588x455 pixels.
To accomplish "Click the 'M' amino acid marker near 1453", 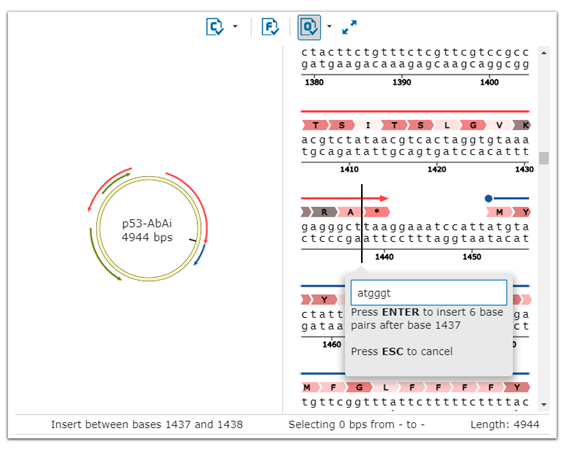I will pyautogui.click(x=499, y=212).
